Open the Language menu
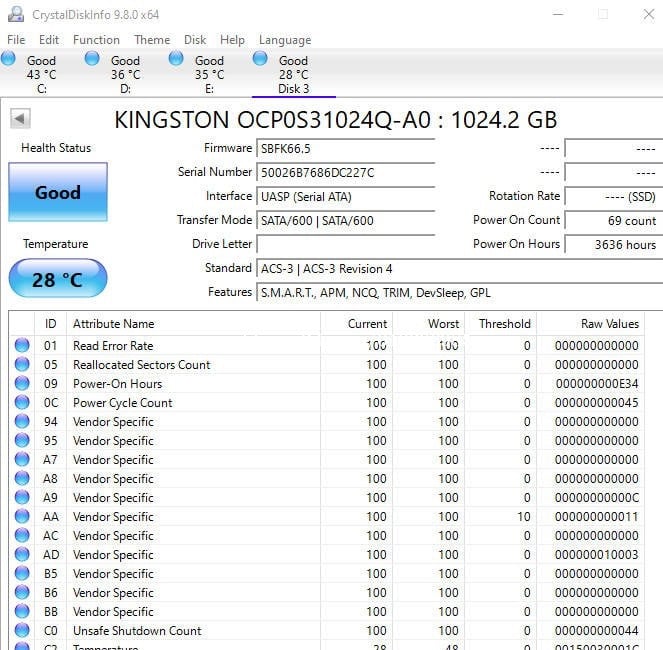 point(285,40)
